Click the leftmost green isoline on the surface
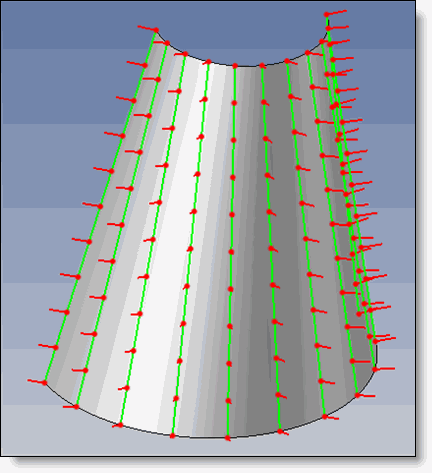Image resolution: width=432 pixels, height=473 pixels. tap(100, 206)
